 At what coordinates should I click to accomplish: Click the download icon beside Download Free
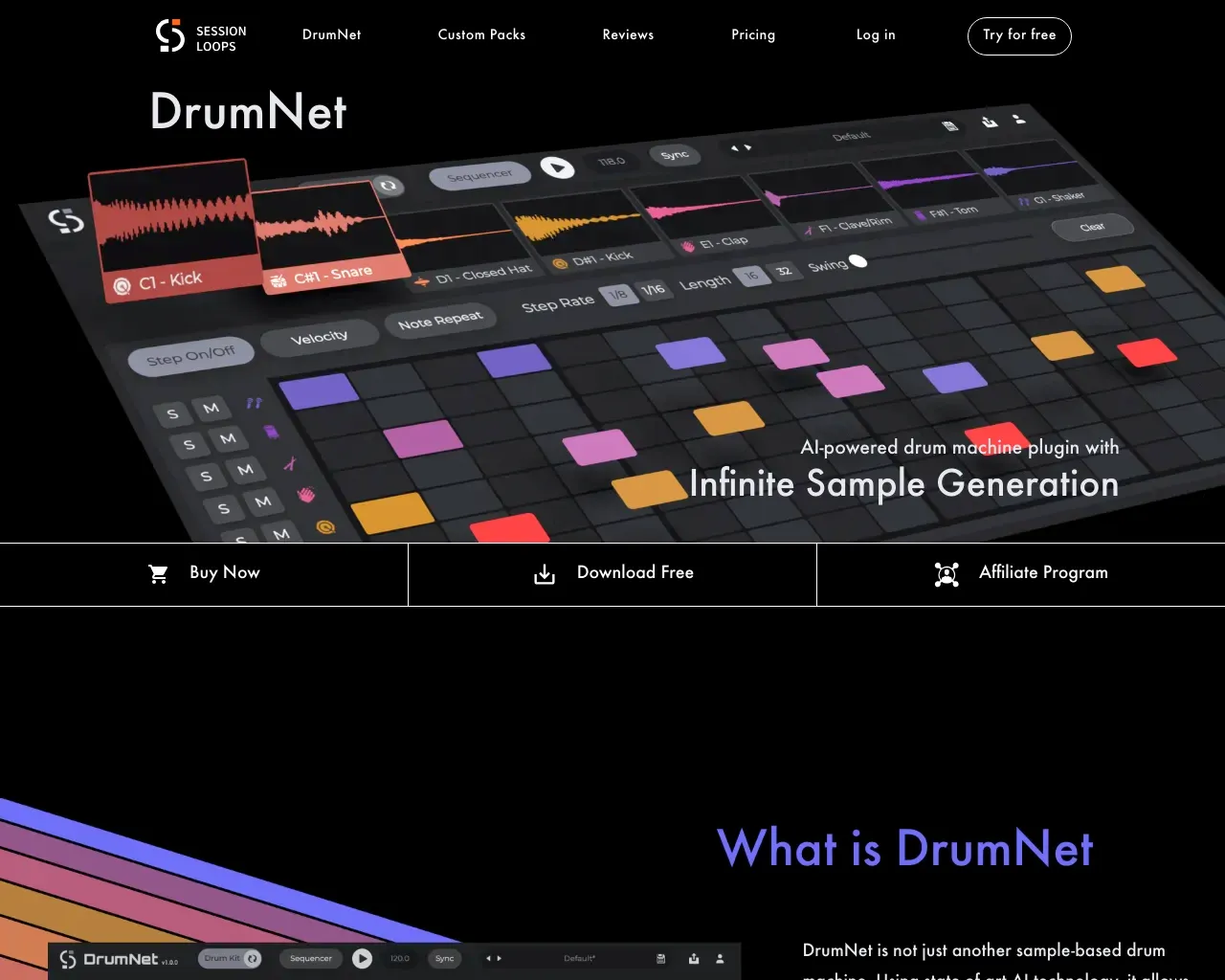pos(545,574)
